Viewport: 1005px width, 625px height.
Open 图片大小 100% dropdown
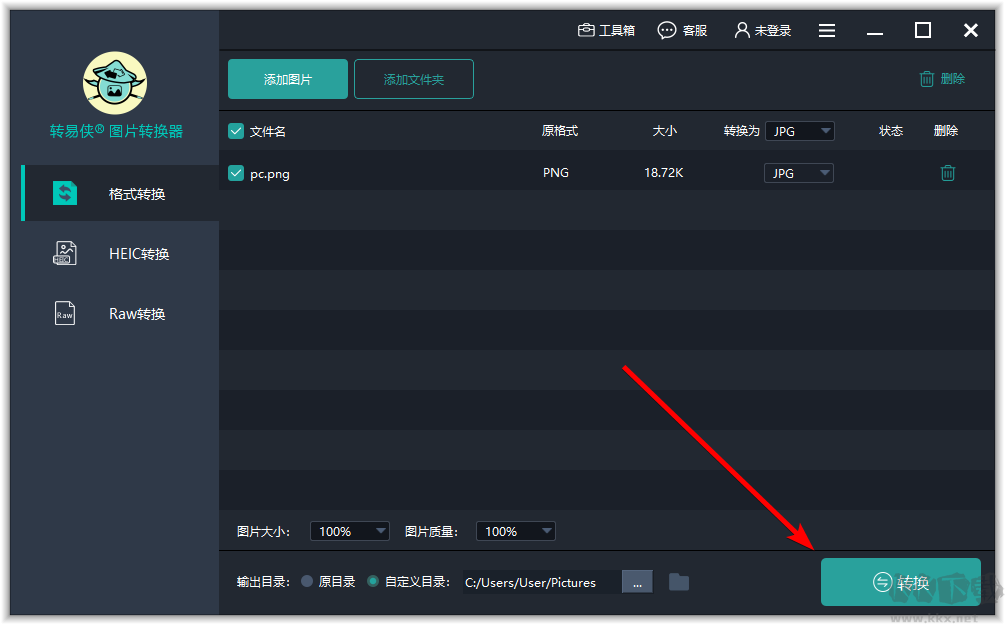[350, 531]
